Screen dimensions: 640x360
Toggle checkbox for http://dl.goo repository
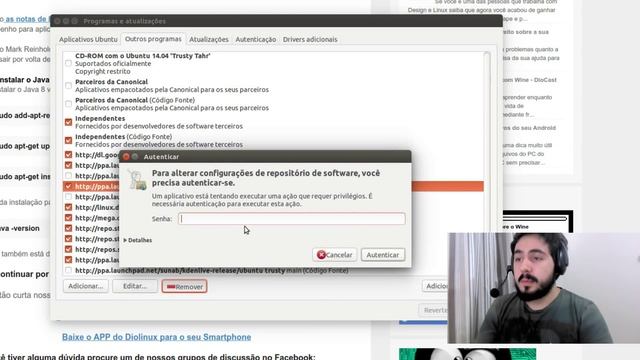point(68,155)
